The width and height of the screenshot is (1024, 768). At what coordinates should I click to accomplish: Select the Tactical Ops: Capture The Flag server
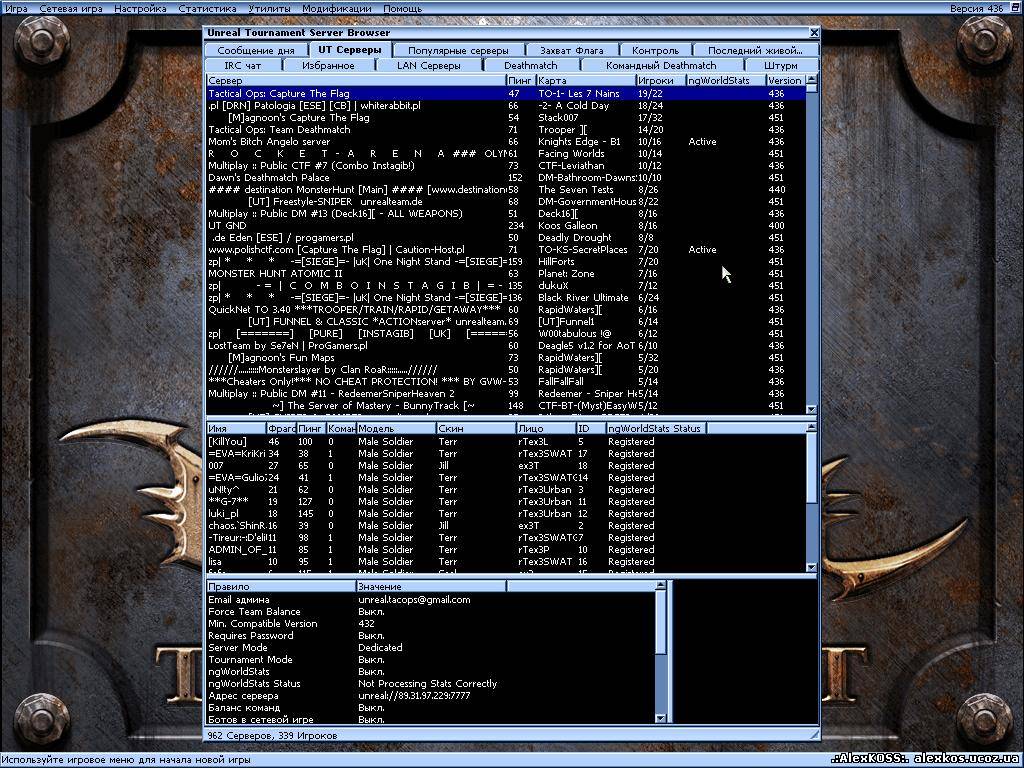tap(506, 93)
